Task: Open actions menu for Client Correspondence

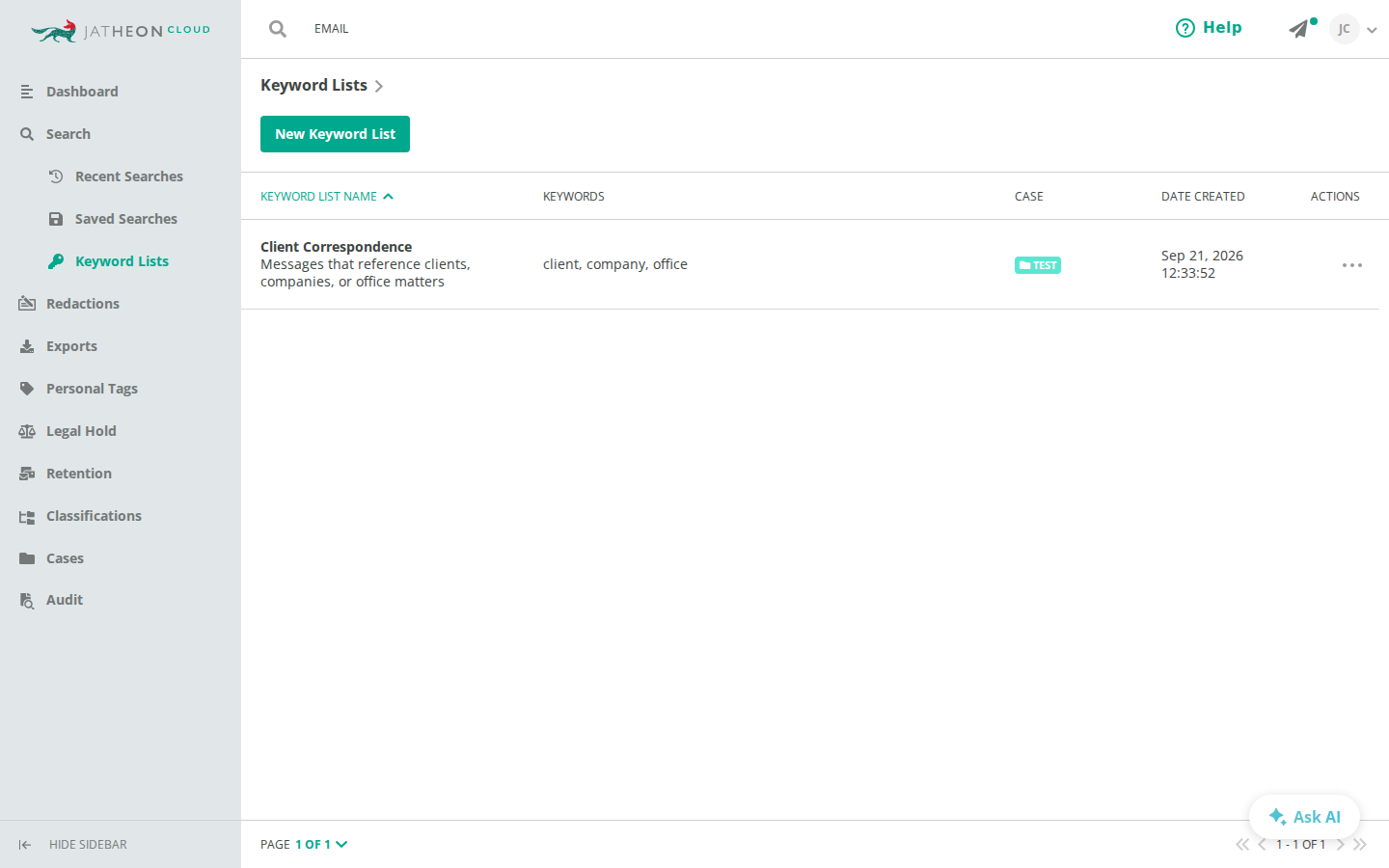Action: (1352, 265)
